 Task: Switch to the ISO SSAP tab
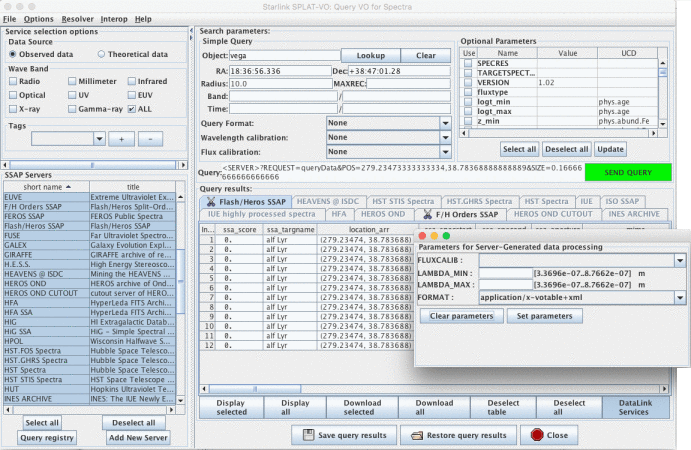tap(622, 201)
